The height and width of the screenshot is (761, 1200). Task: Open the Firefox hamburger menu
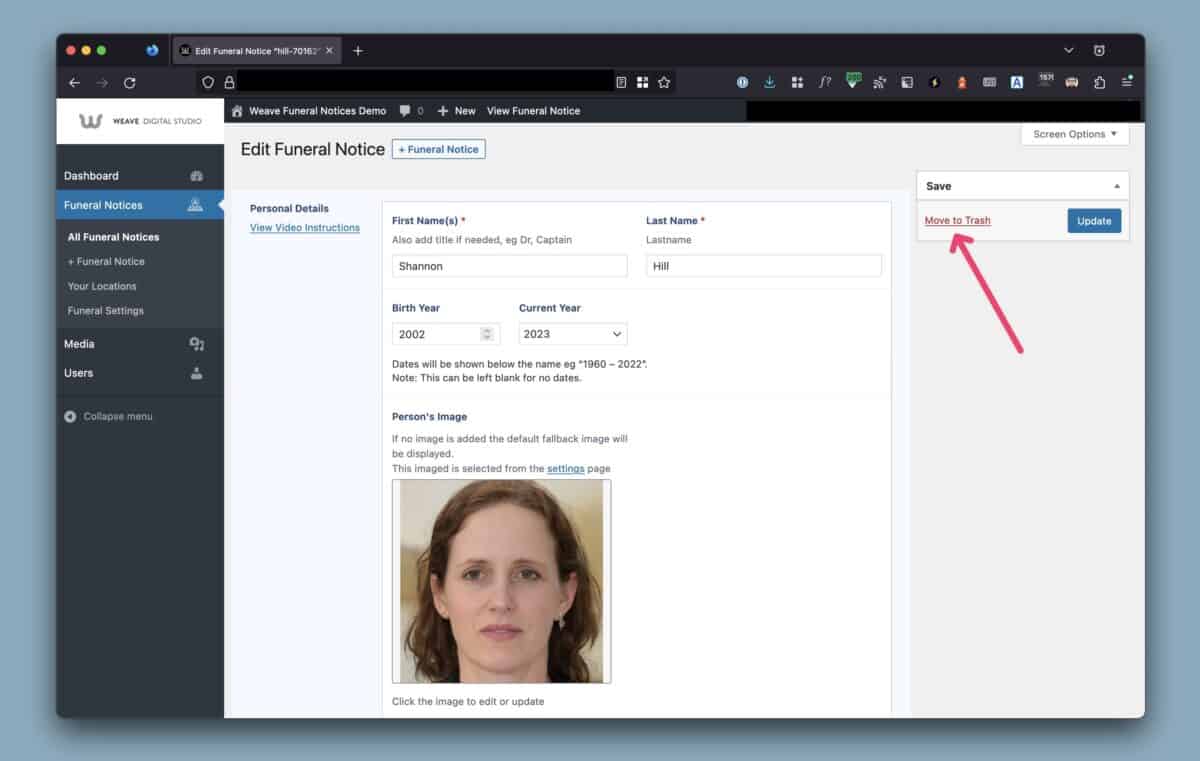click(1127, 83)
